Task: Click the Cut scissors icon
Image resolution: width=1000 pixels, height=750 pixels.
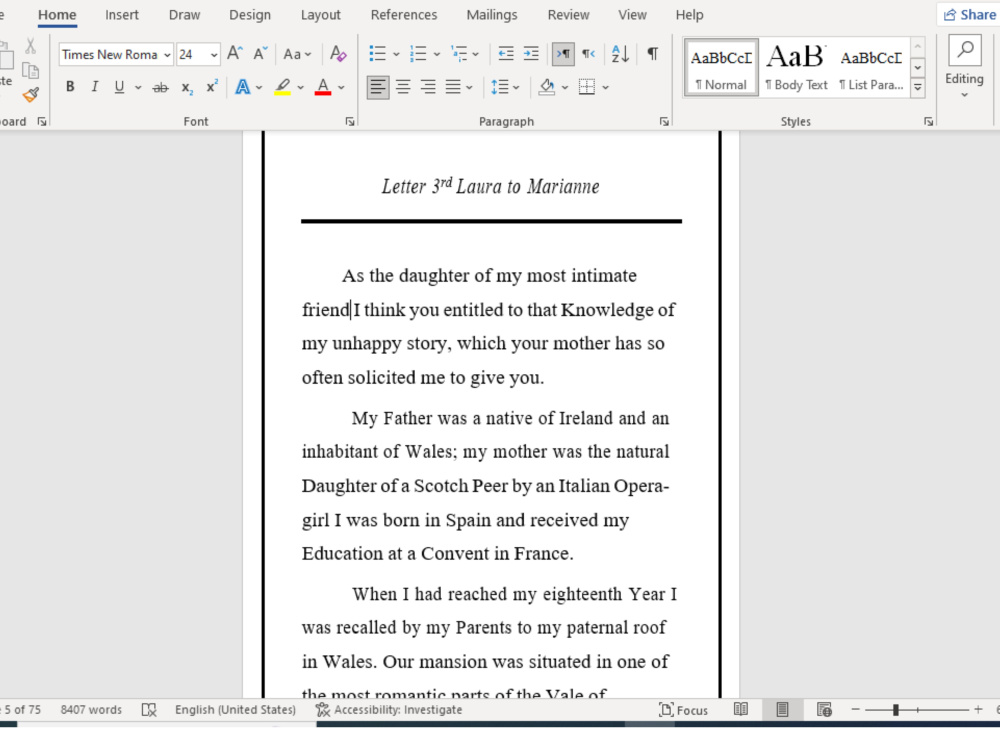Action: point(30,46)
